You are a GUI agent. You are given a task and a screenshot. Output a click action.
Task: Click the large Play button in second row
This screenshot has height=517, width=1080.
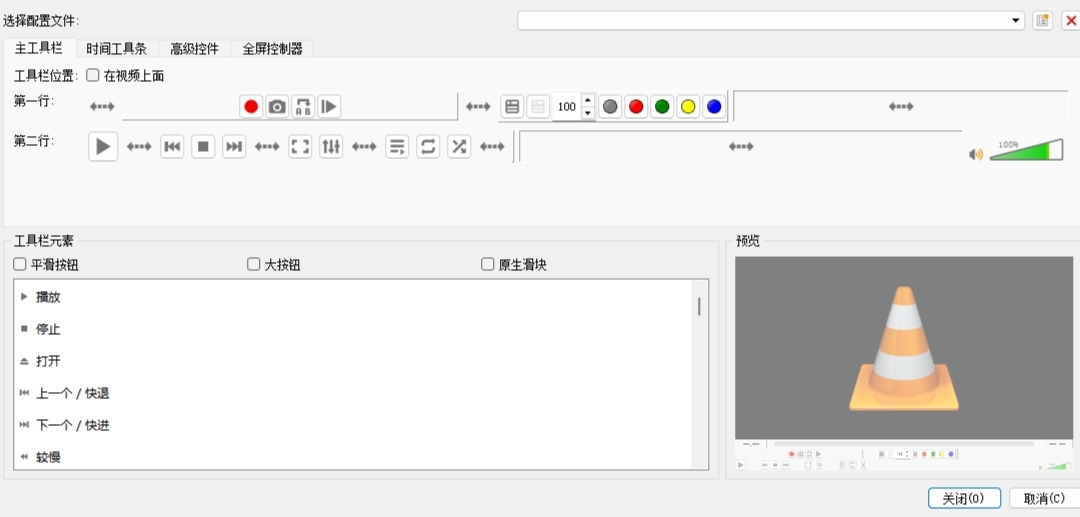pos(103,147)
